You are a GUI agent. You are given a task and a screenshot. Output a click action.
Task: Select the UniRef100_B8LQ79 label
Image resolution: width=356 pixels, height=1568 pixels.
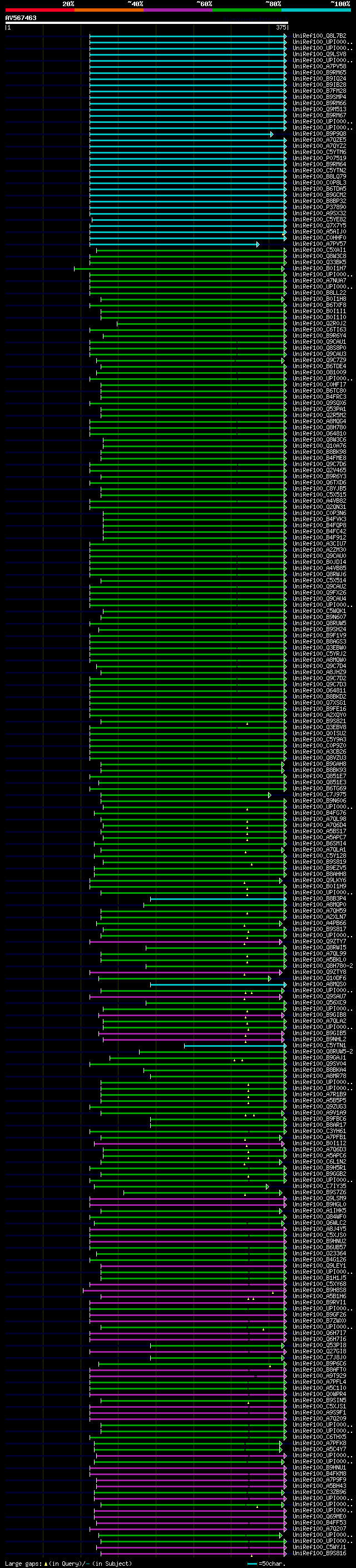click(x=319, y=176)
